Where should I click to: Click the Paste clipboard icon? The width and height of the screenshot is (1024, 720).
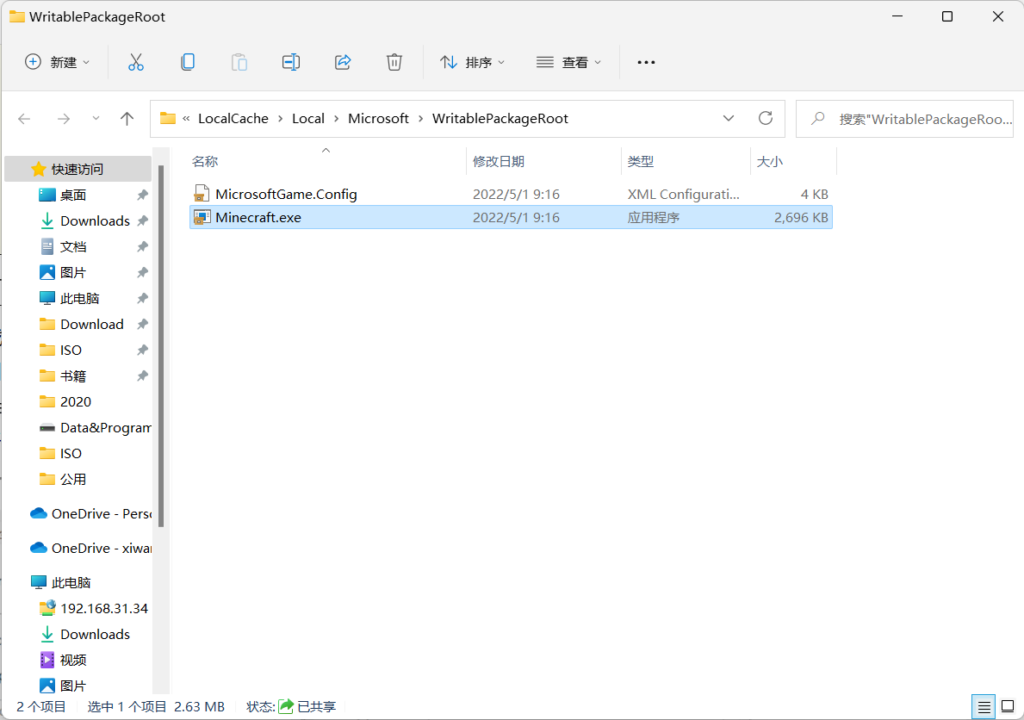(239, 62)
